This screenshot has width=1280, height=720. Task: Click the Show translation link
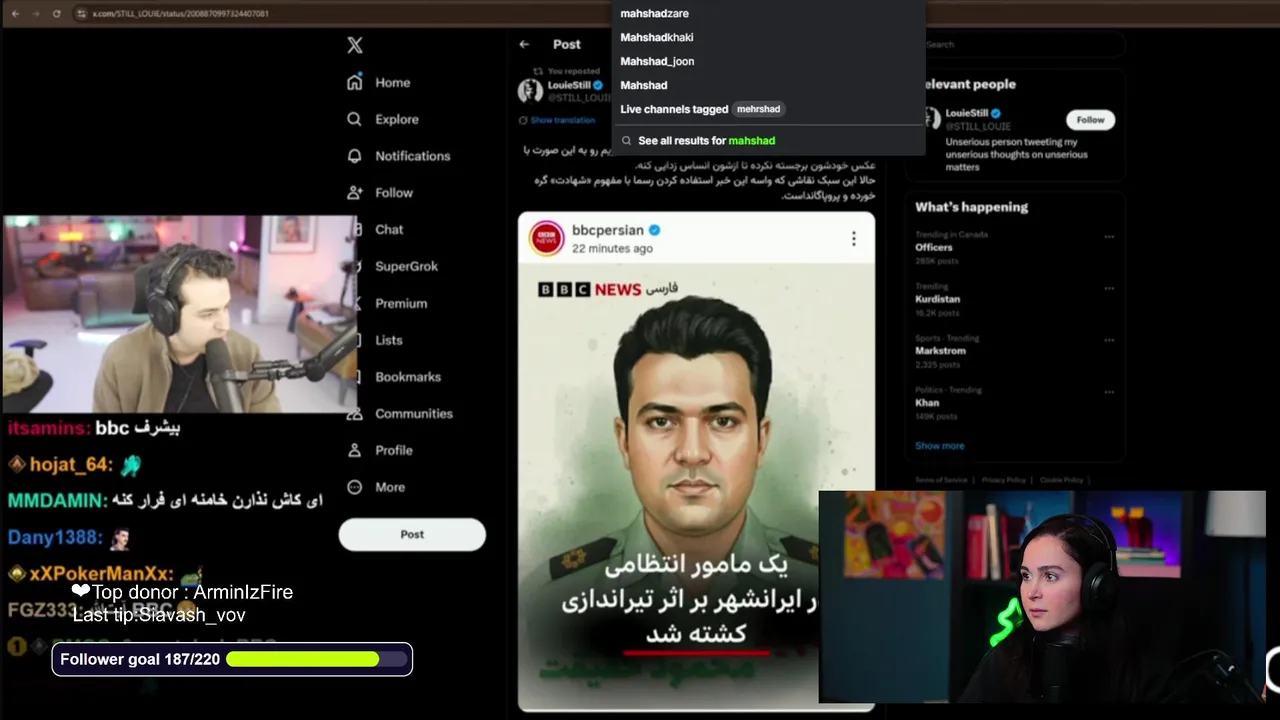[562, 120]
